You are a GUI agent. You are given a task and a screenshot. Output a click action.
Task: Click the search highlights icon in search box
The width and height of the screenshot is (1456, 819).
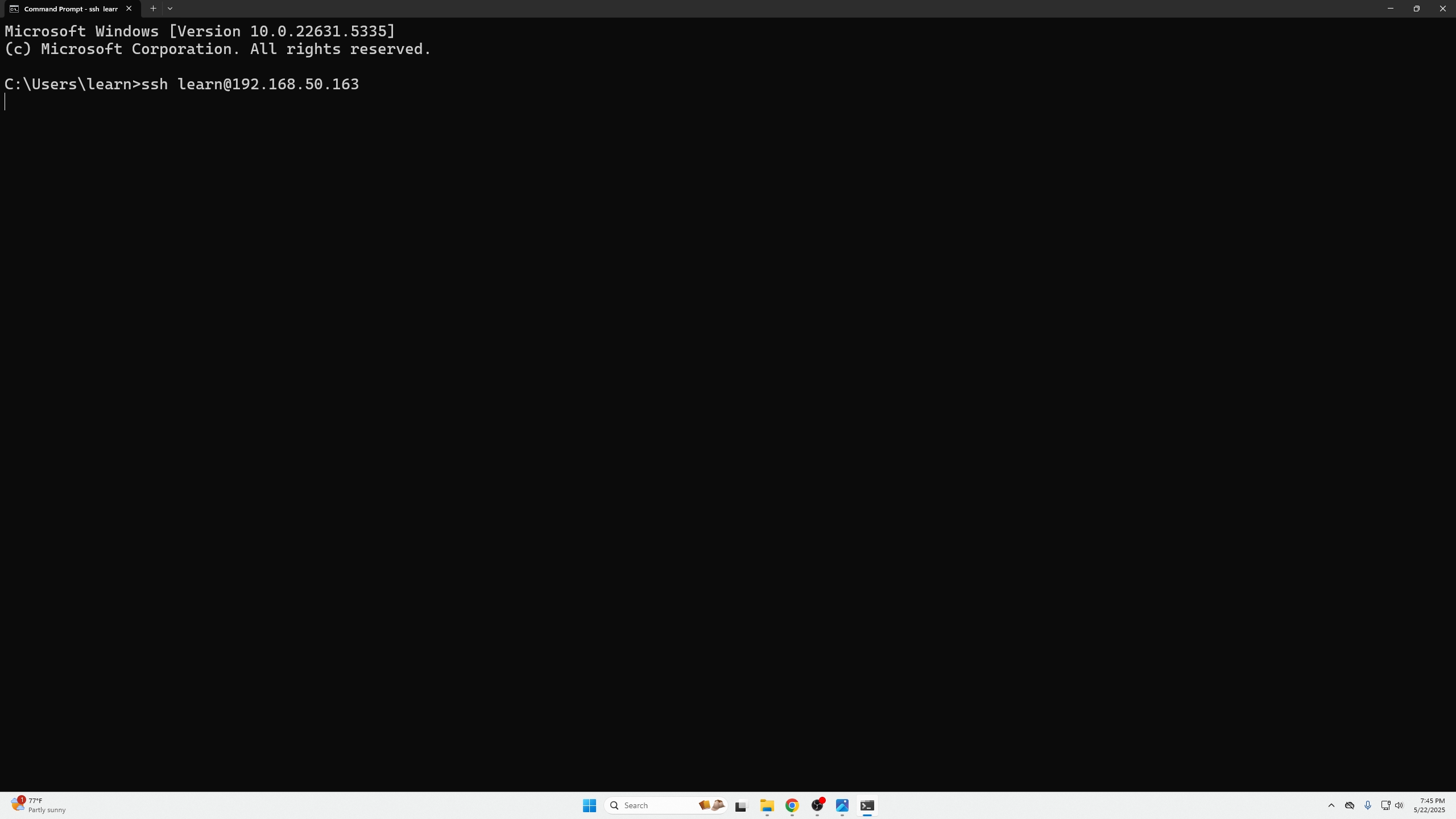[x=711, y=805]
